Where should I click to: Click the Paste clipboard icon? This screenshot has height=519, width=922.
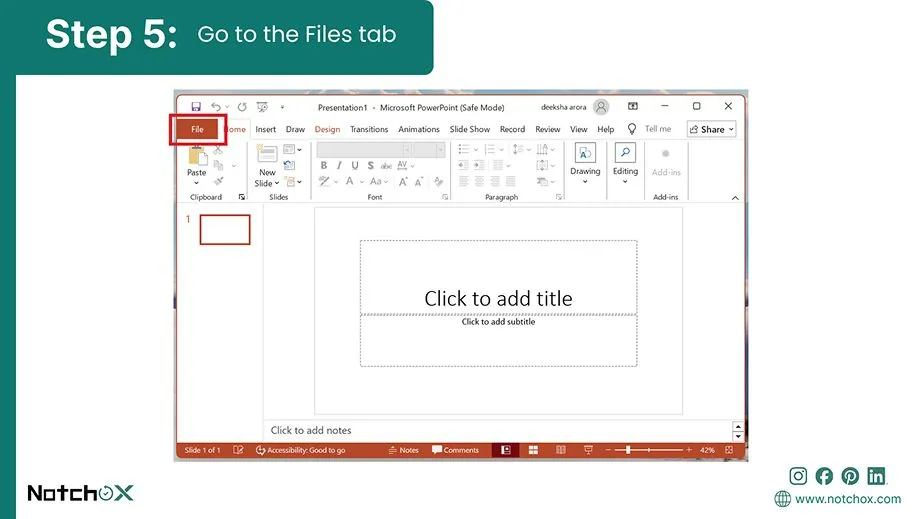pos(197,155)
